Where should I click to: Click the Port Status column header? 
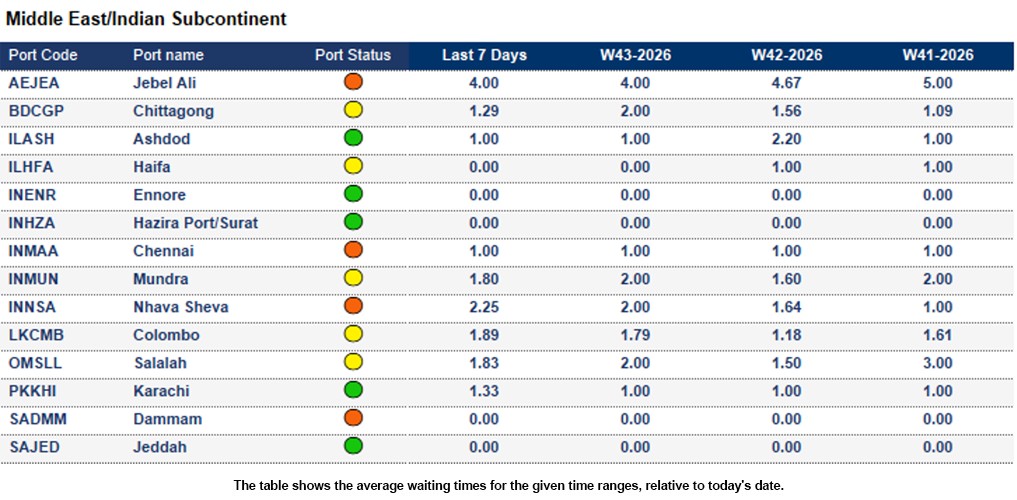tap(353, 56)
